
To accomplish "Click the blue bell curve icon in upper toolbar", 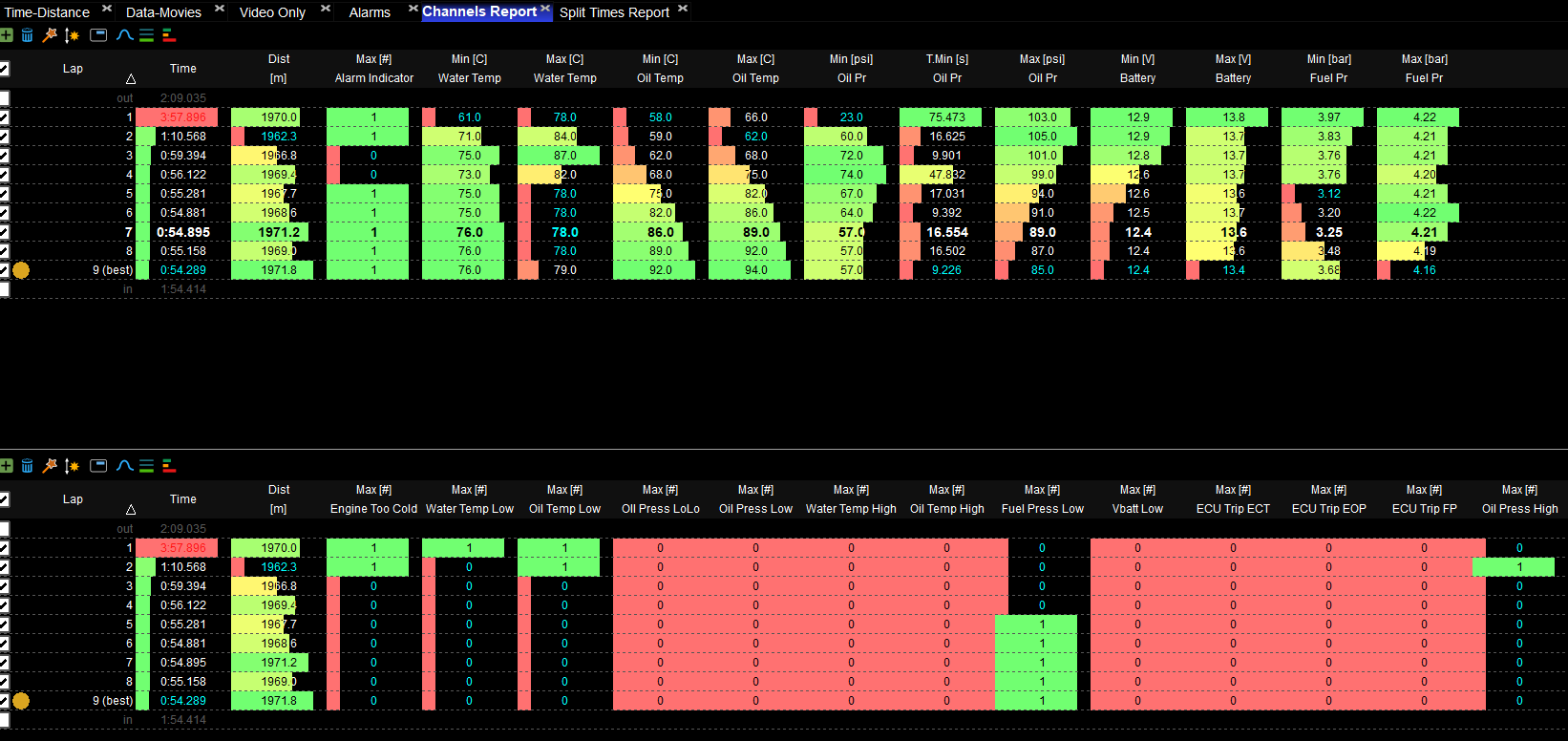I will pyautogui.click(x=124, y=35).
